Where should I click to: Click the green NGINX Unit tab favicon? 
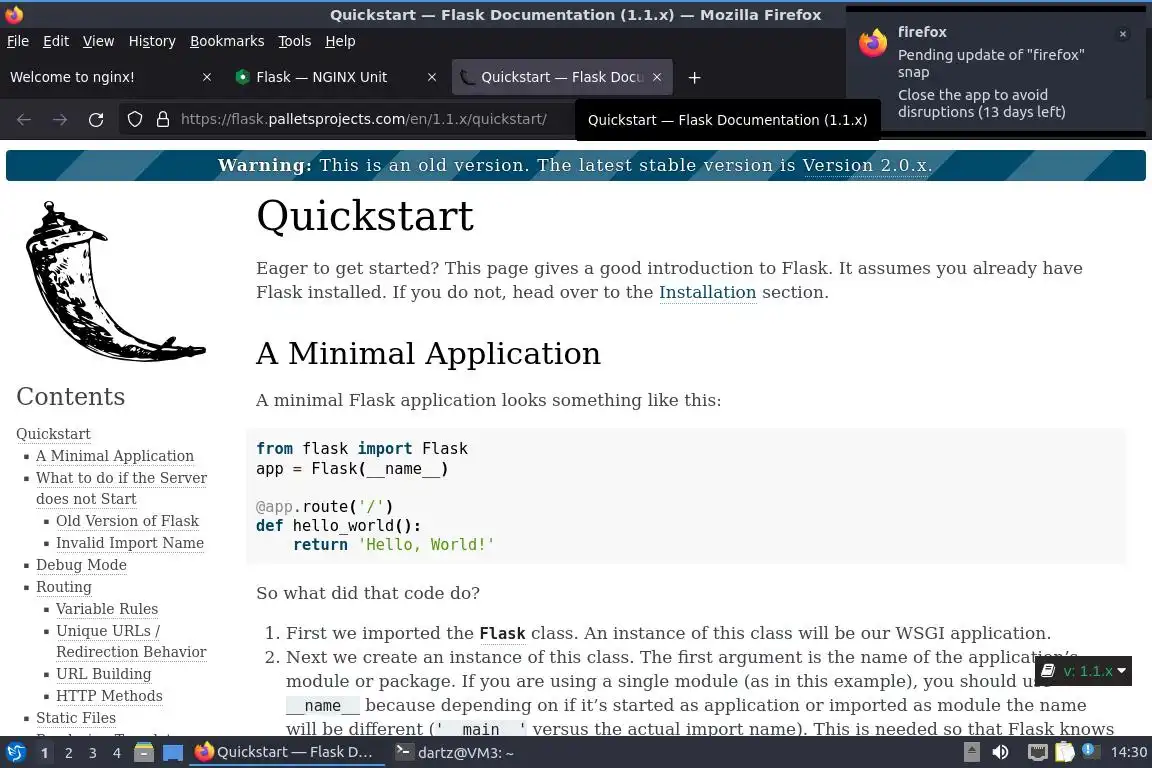pyautogui.click(x=242, y=77)
